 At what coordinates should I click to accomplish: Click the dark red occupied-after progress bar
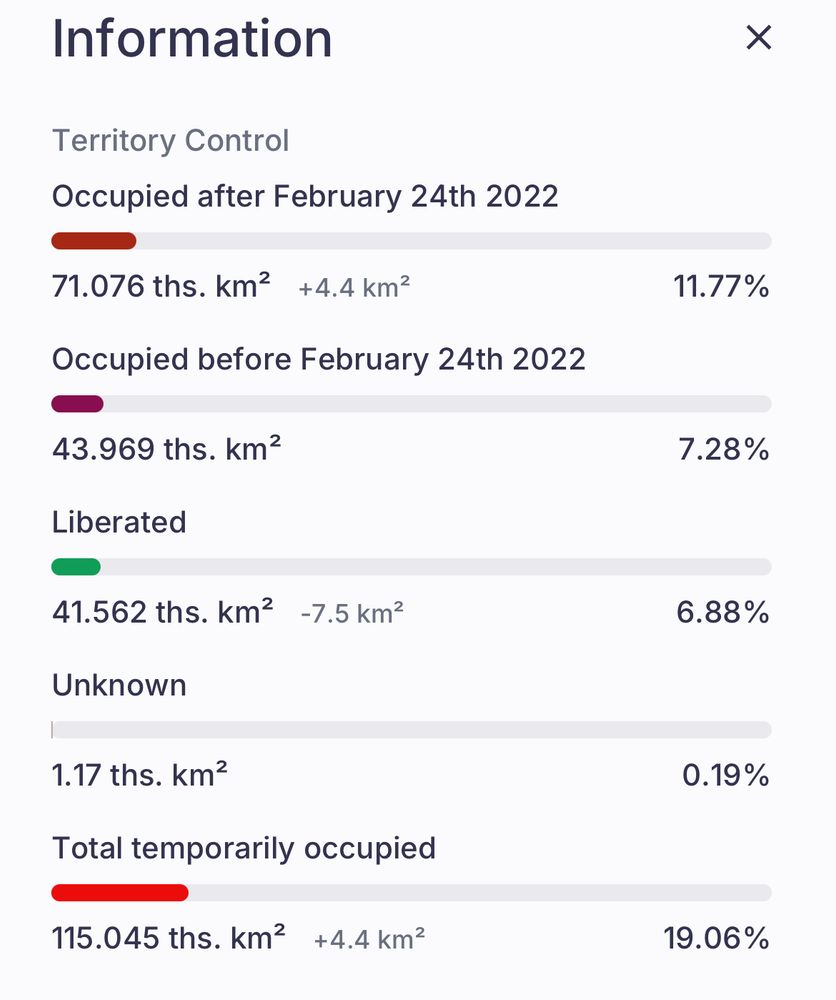(93, 241)
